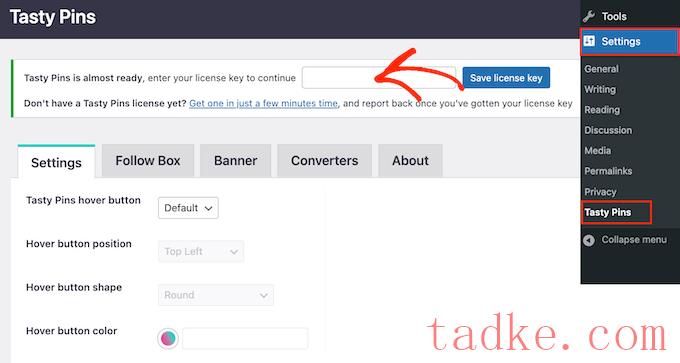Viewport: 680px width, 363px height.
Task: Open the Discussion settings page
Action: (608, 130)
